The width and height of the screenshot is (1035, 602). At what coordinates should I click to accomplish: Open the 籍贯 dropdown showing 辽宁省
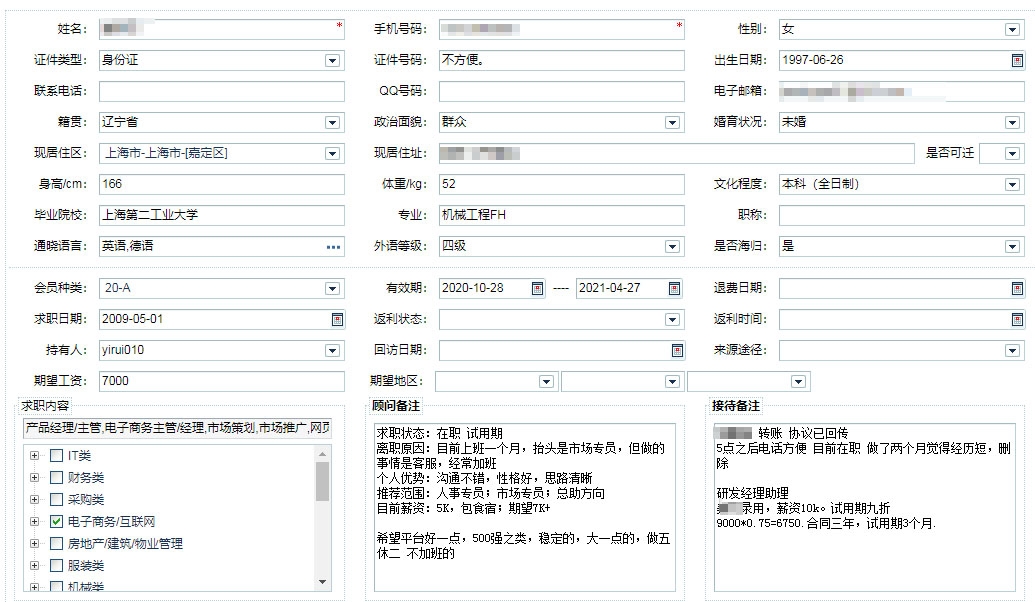332,123
